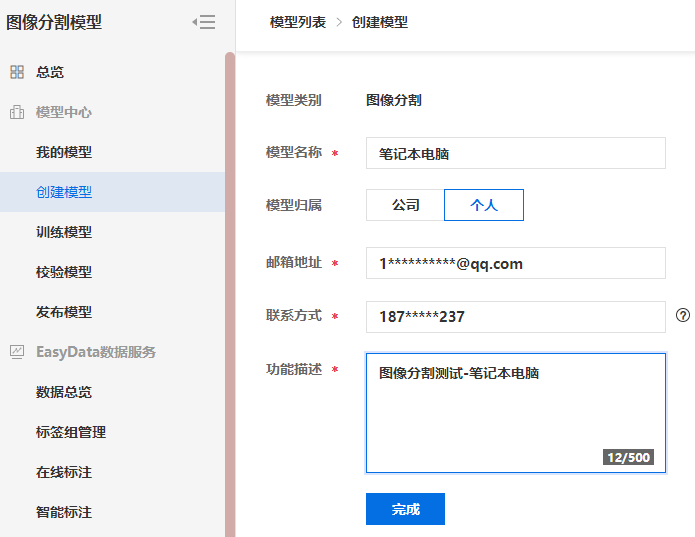Click the help icon beside 联系方式
This screenshot has width=695, height=537.
coord(683,315)
